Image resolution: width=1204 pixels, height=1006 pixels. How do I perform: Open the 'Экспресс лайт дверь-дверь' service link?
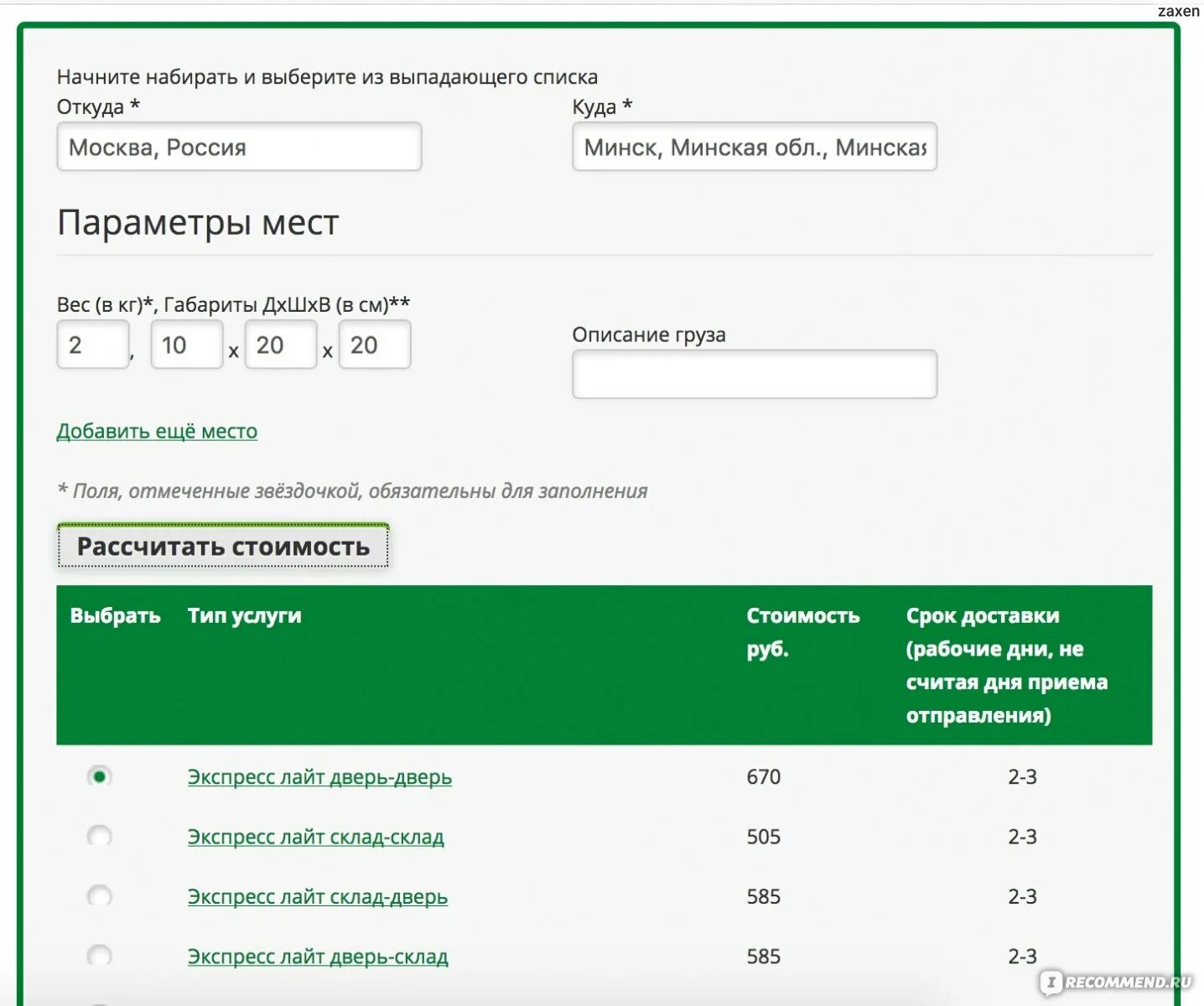coord(319,777)
